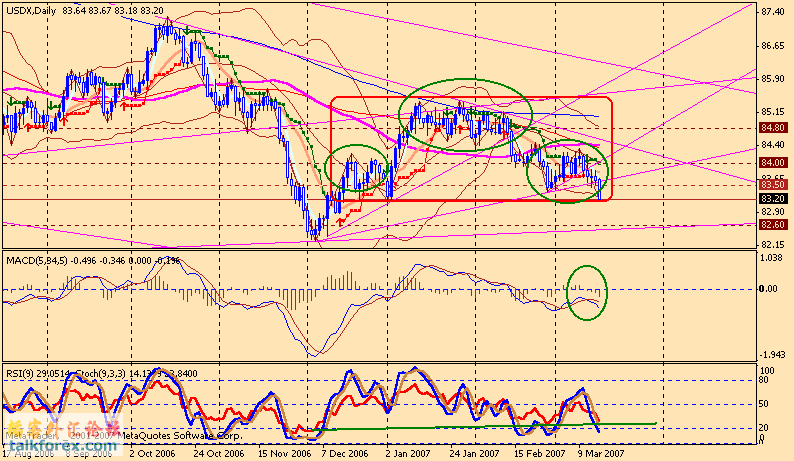This screenshot has width=794, height=461.
Task: Click the 82.15 price axis label
Action: [x=772, y=245]
